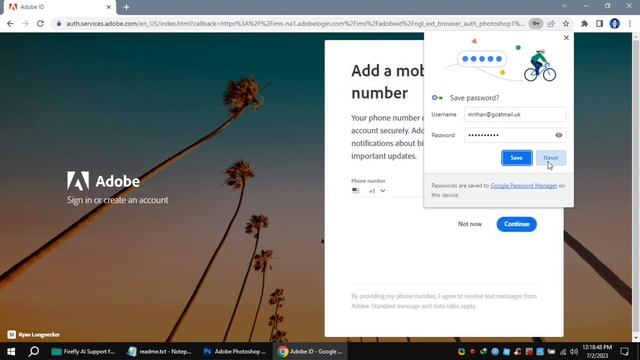Click the Password field in popup
The width and height of the screenshot is (640, 360).
click(515, 135)
